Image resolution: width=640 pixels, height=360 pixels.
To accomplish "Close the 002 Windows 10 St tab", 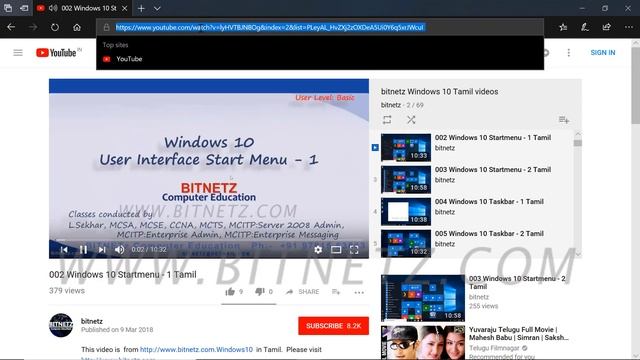I will [x=125, y=8].
